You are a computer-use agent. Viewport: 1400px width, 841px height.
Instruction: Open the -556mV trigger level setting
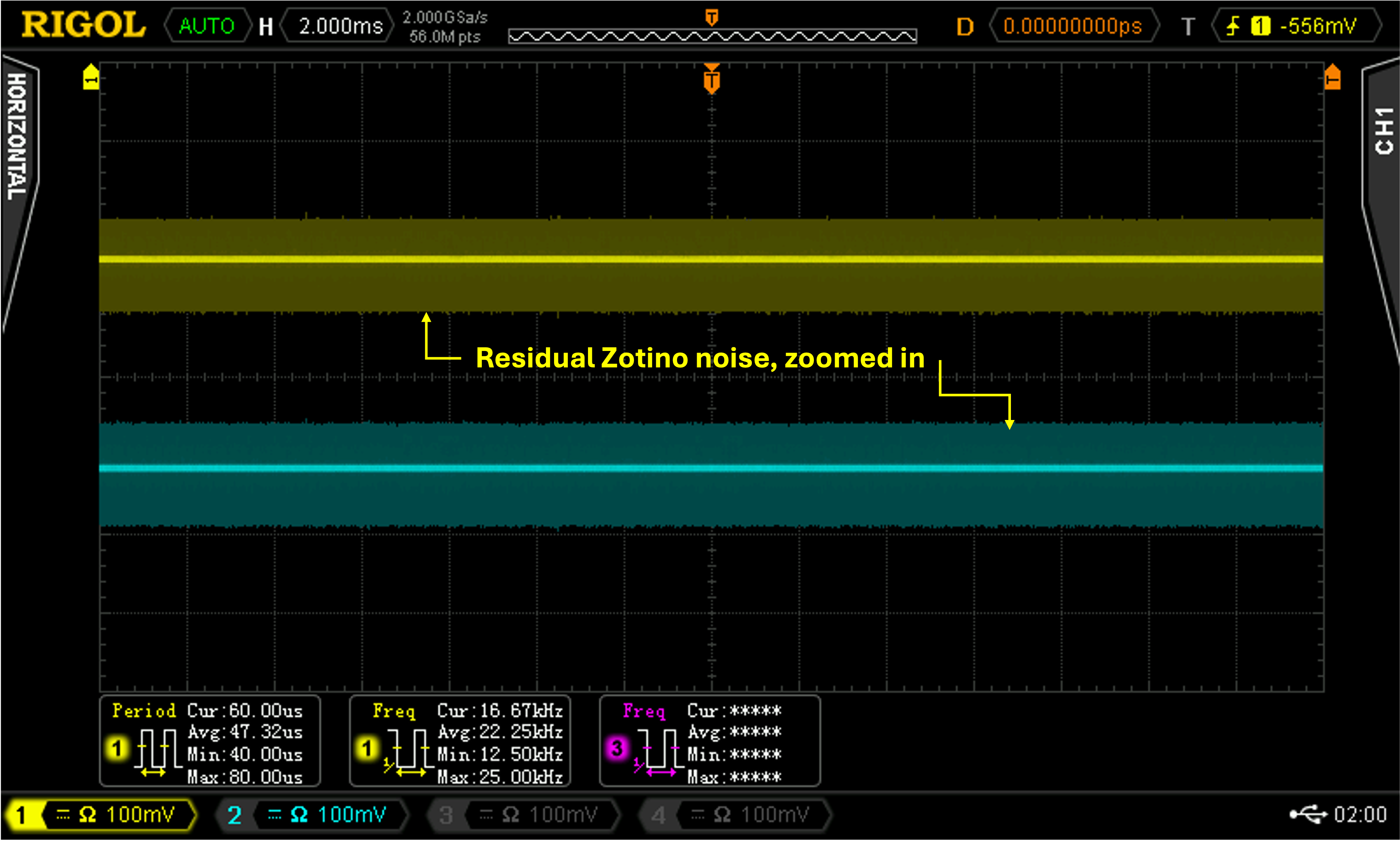(1318, 26)
